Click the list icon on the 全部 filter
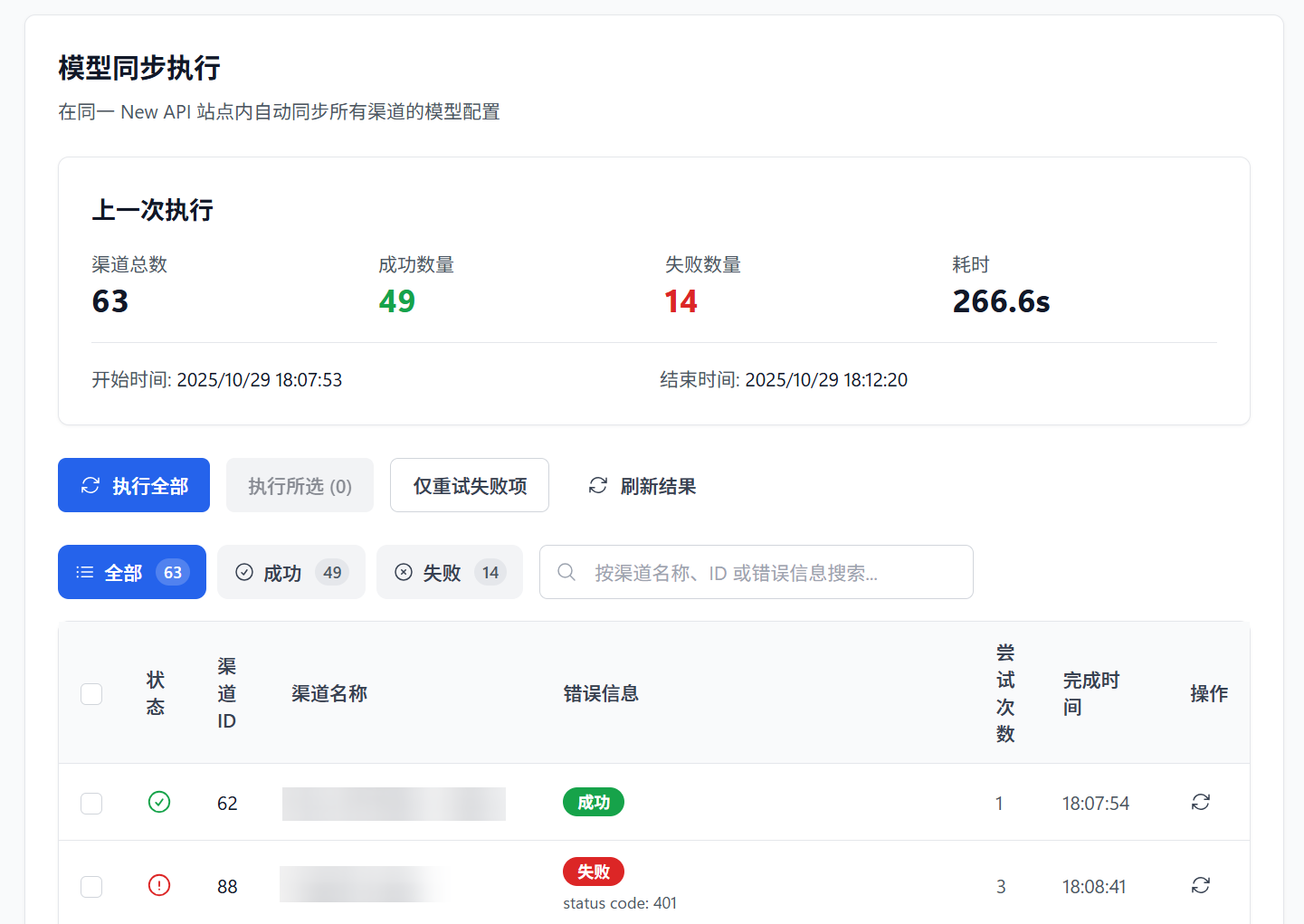This screenshot has height=924, width=1304. (84, 572)
